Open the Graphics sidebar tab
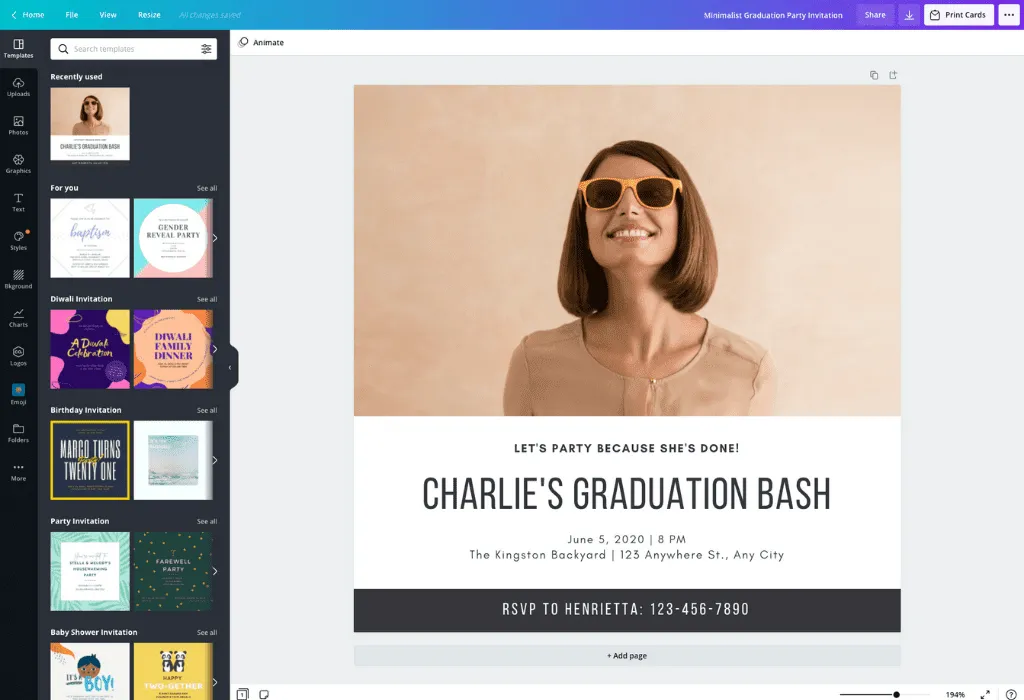Image resolution: width=1024 pixels, height=700 pixels. point(18,165)
